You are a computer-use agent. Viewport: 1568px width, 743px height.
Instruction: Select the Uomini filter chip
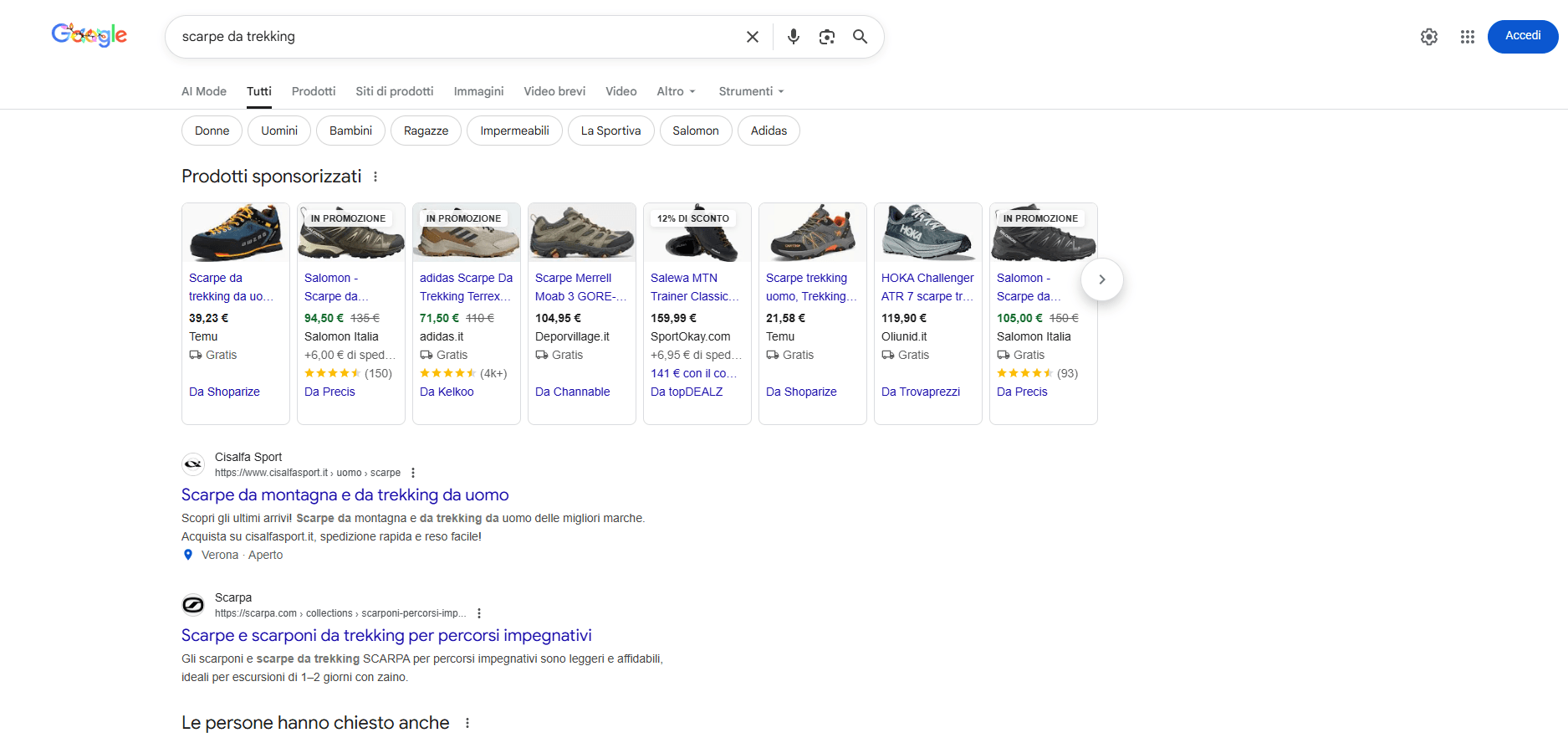(279, 131)
